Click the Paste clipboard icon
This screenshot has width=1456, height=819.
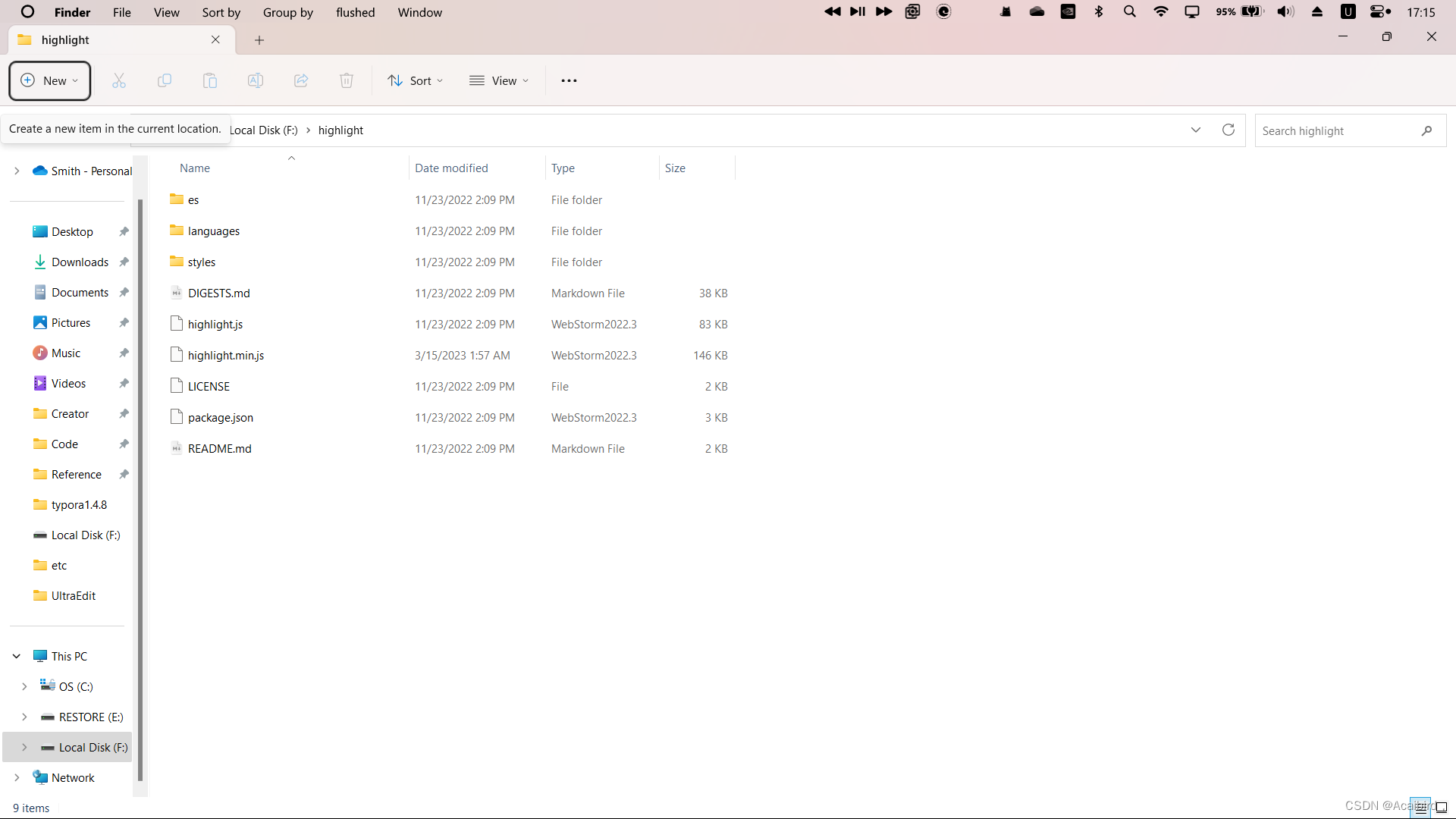pyautogui.click(x=210, y=80)
